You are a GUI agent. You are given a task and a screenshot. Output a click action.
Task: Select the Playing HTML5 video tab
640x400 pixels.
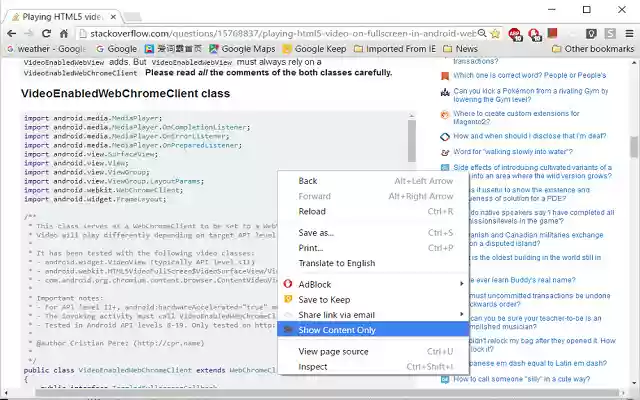(61, 17)
